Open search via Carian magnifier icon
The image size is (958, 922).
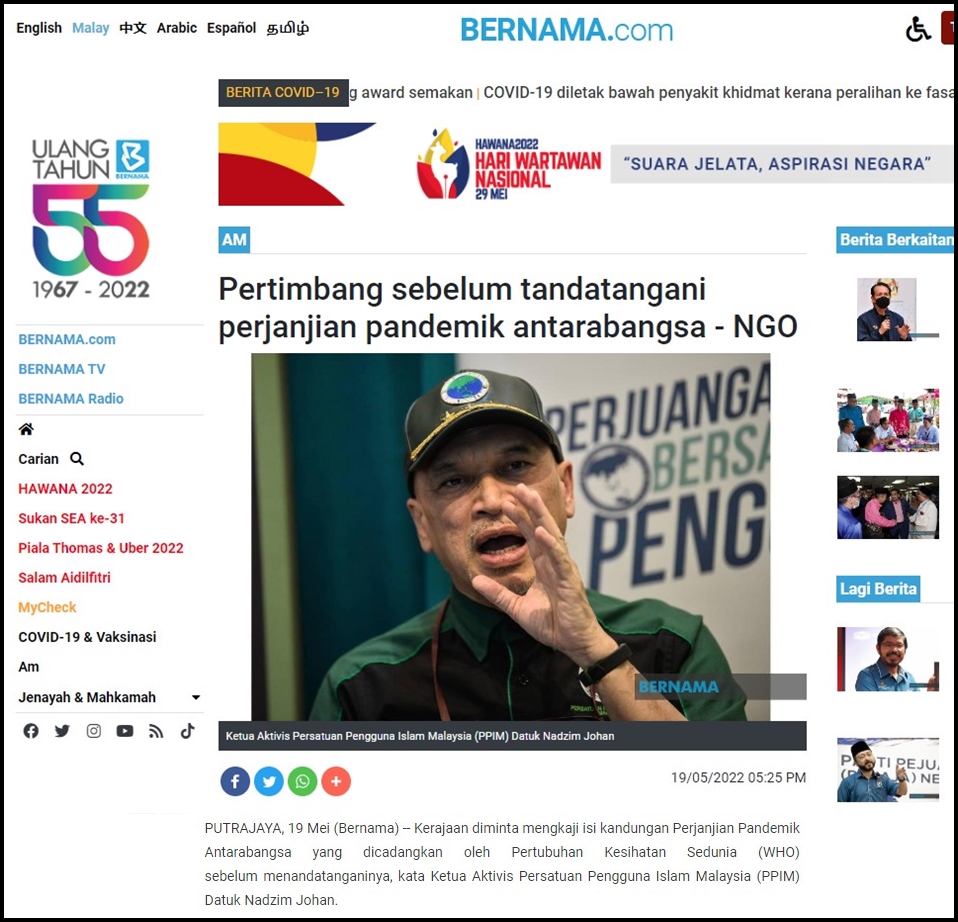click(76, 459)
